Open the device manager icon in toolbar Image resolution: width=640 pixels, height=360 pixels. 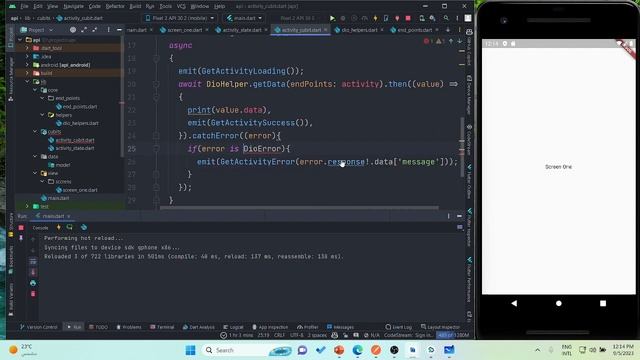pos(422,18)
